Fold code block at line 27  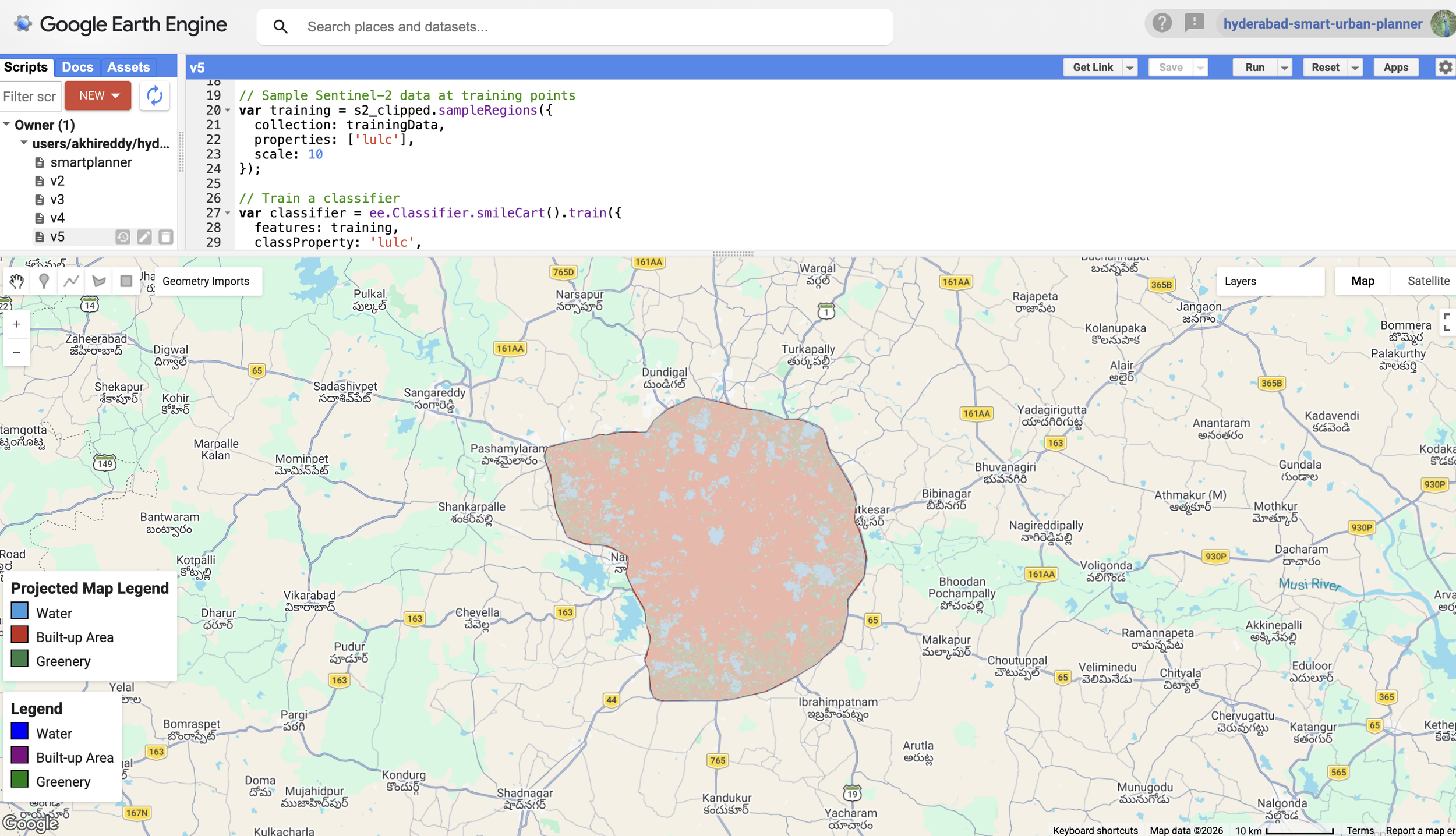228,213
